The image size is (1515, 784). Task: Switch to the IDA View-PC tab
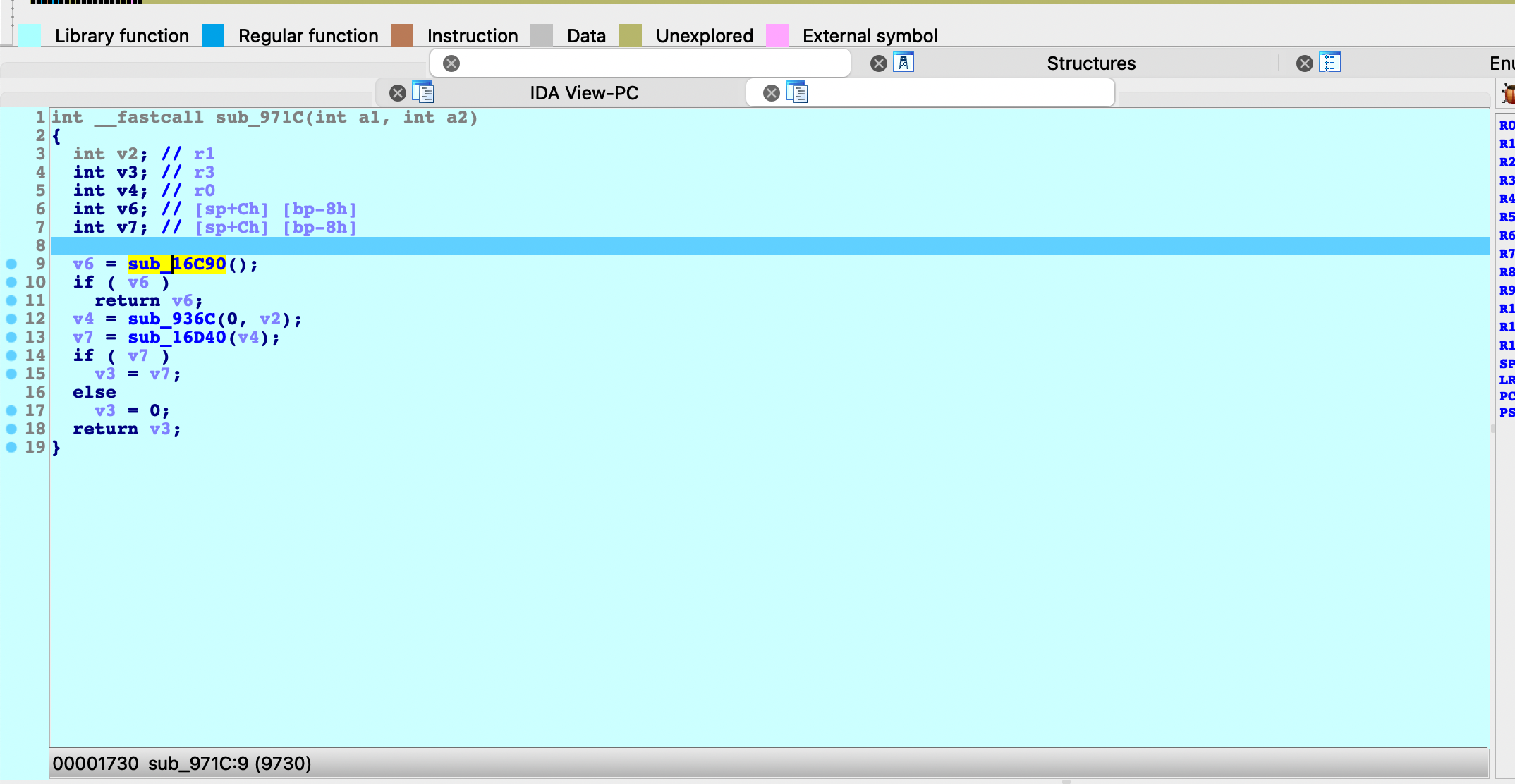tap(584, 93)
